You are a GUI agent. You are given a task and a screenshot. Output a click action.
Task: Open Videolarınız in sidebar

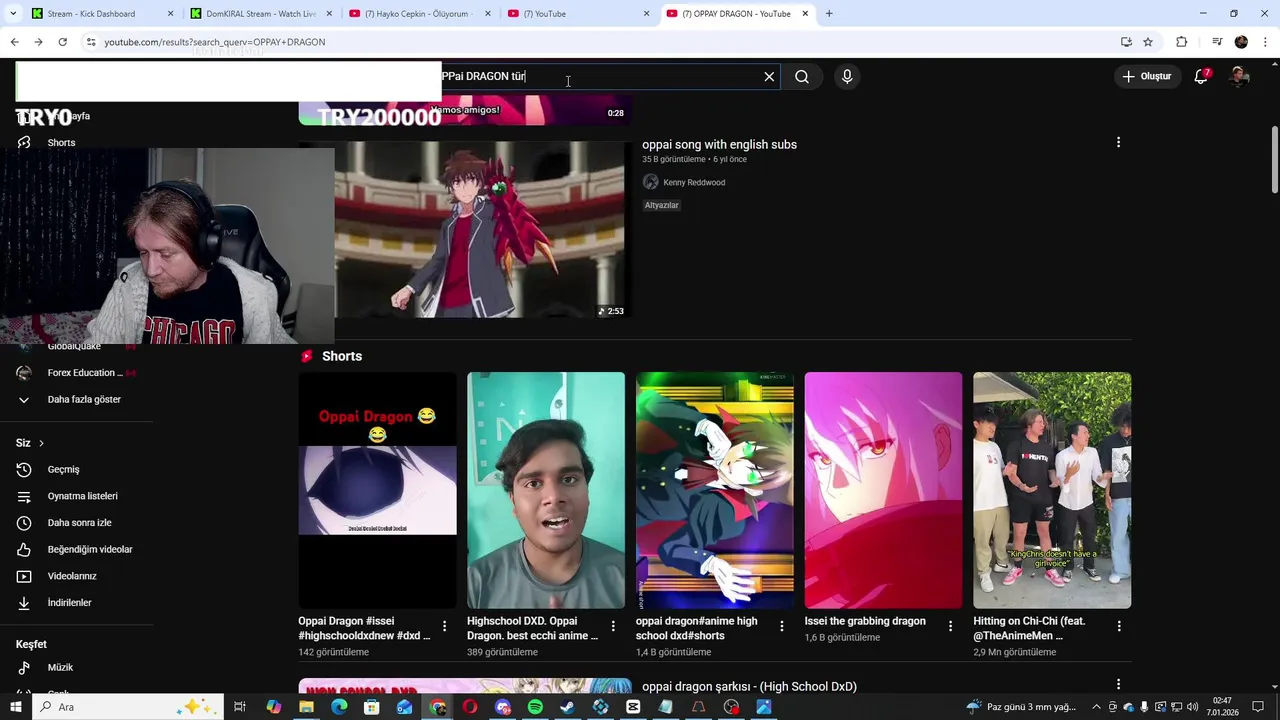pyautogui.click(x=71, y=576)
